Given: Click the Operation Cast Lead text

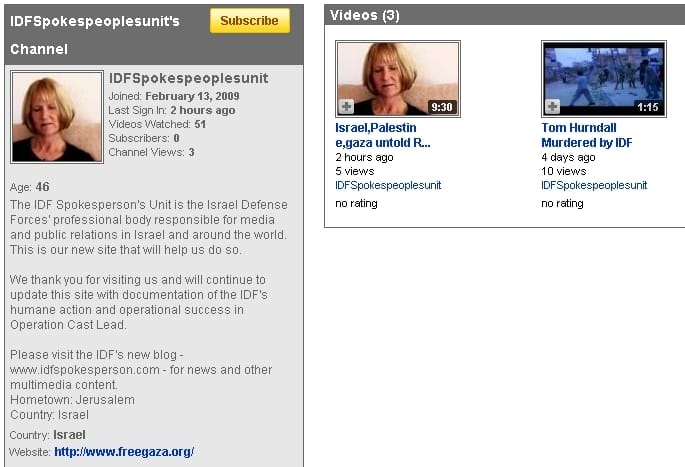Looking at the screenshot, I should click(68, 325).
